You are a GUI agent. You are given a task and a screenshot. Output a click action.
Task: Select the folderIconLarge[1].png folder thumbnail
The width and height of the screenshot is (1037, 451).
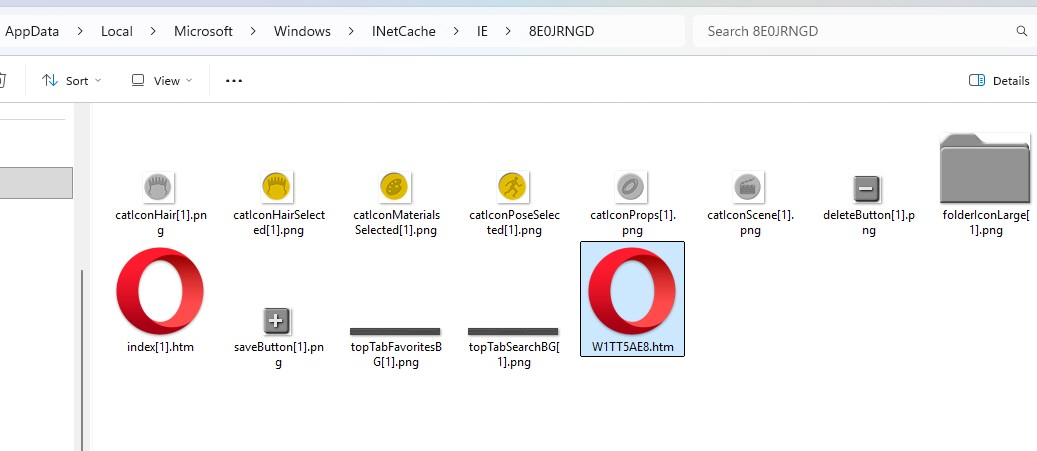click(985, 168)
